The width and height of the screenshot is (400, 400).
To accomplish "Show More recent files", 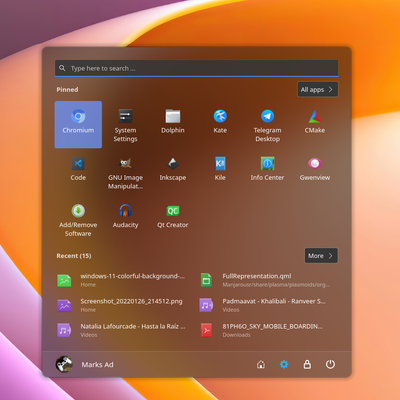I will pos(321,256).
